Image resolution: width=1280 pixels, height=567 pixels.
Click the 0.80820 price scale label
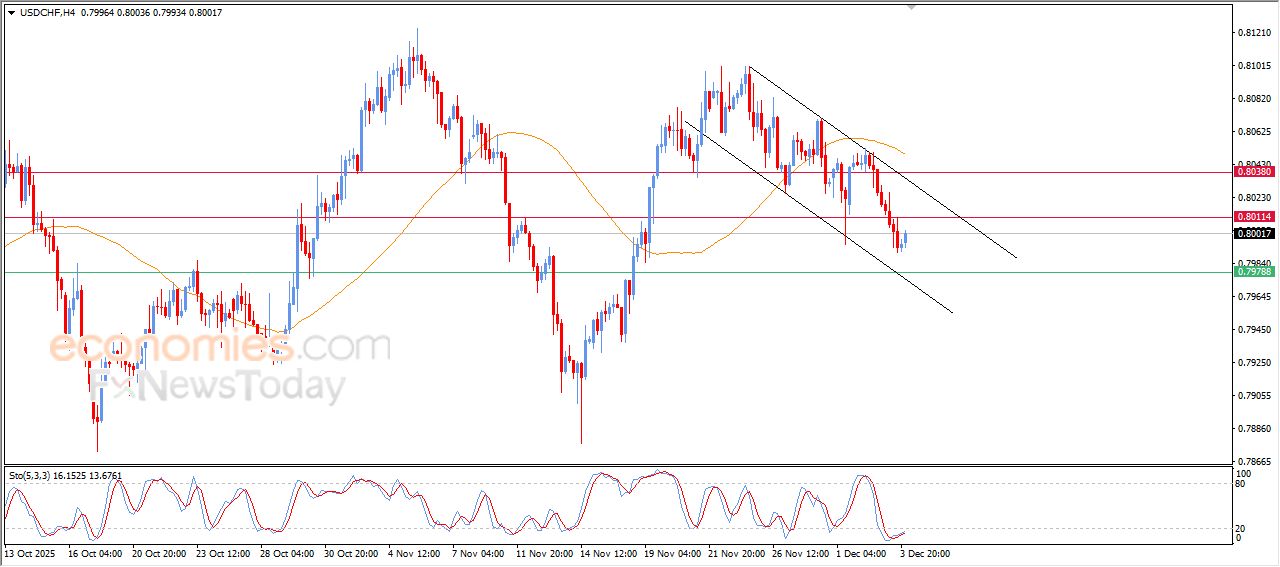(1253, 99)
